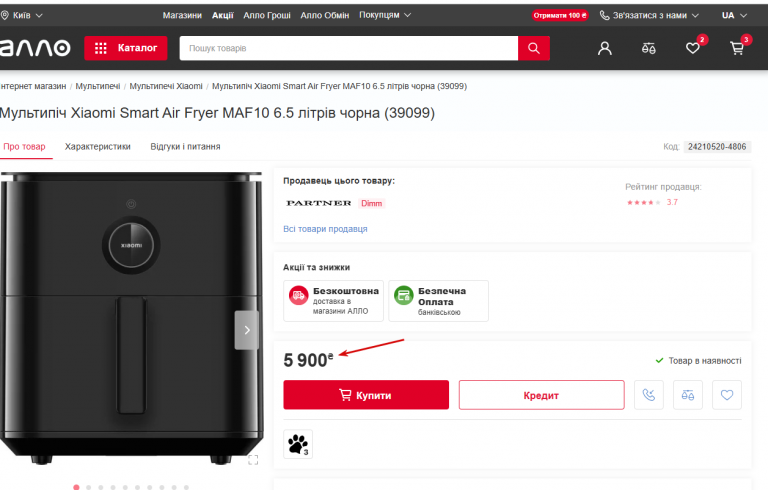
Task: Click the search magnifier button
Action: [533, 48]
